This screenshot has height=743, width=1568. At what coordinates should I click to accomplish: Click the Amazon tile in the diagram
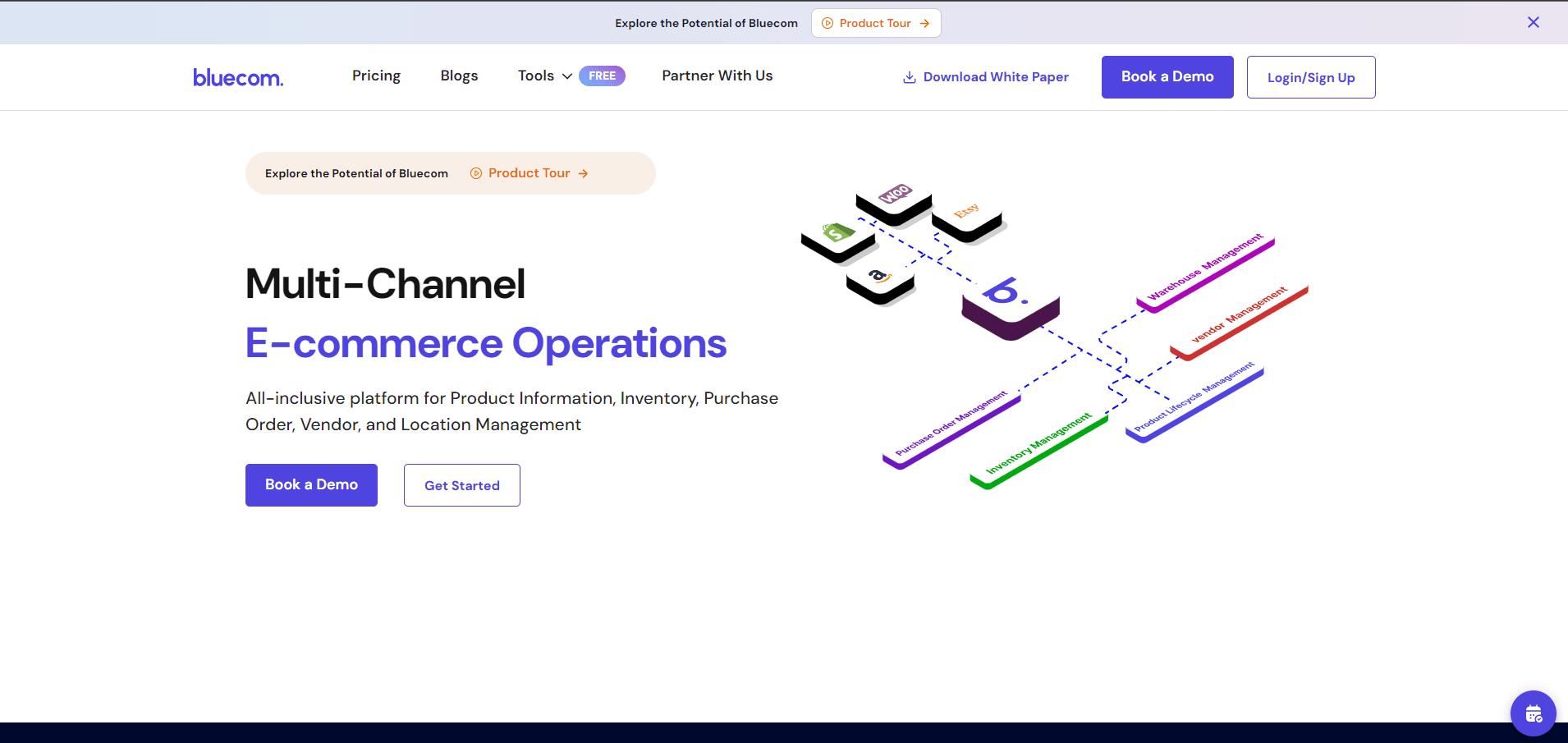pyautogui.click(x=880, y=283)
